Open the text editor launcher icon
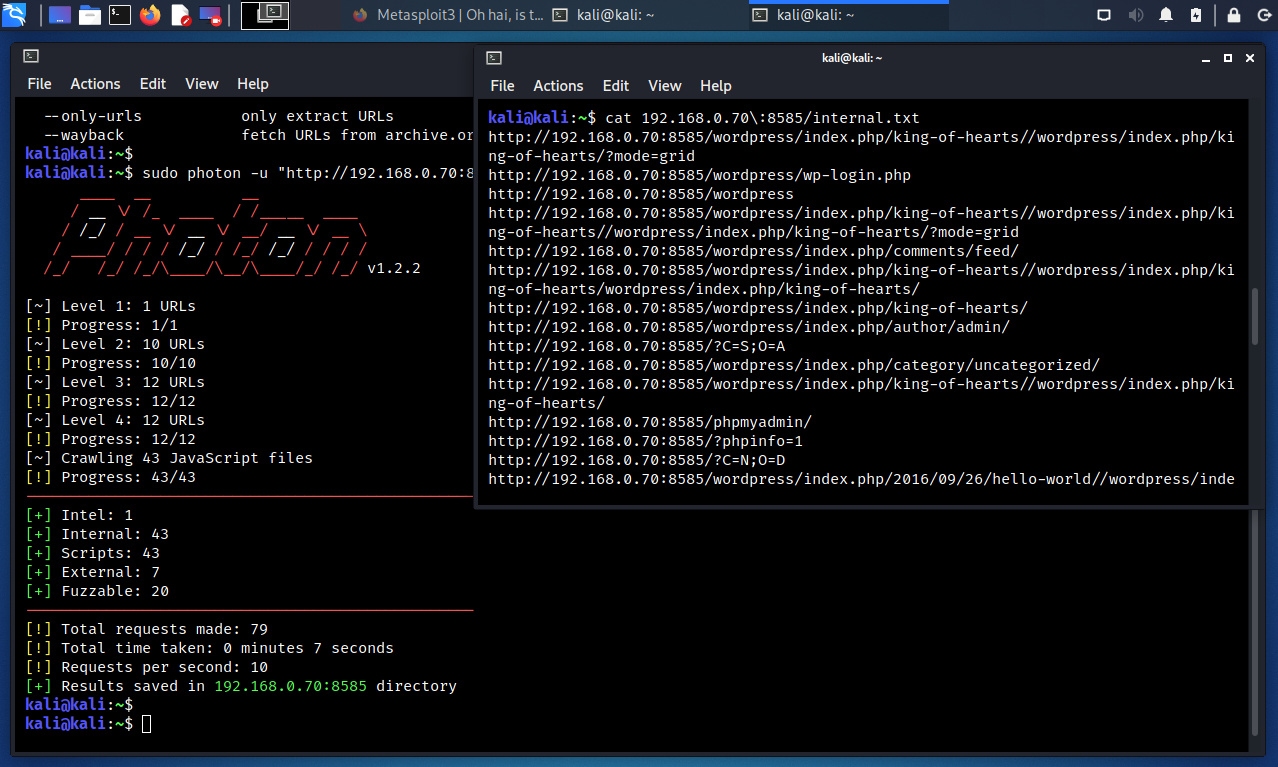This screenshot has width=1278, height=767. [x=180, y=15]
